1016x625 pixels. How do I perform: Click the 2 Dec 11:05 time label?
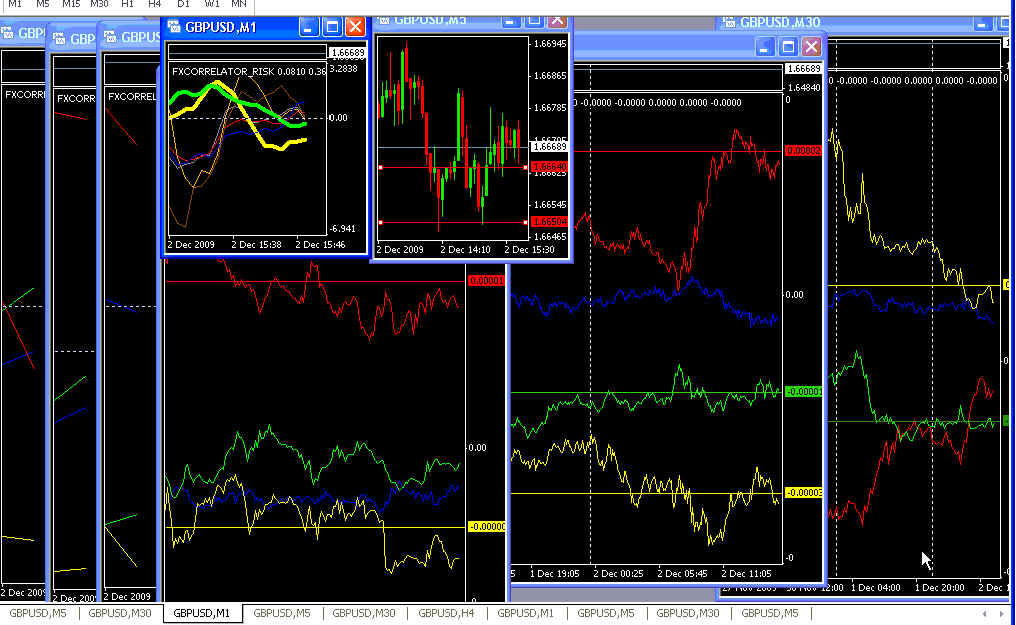tap(746, 573)
